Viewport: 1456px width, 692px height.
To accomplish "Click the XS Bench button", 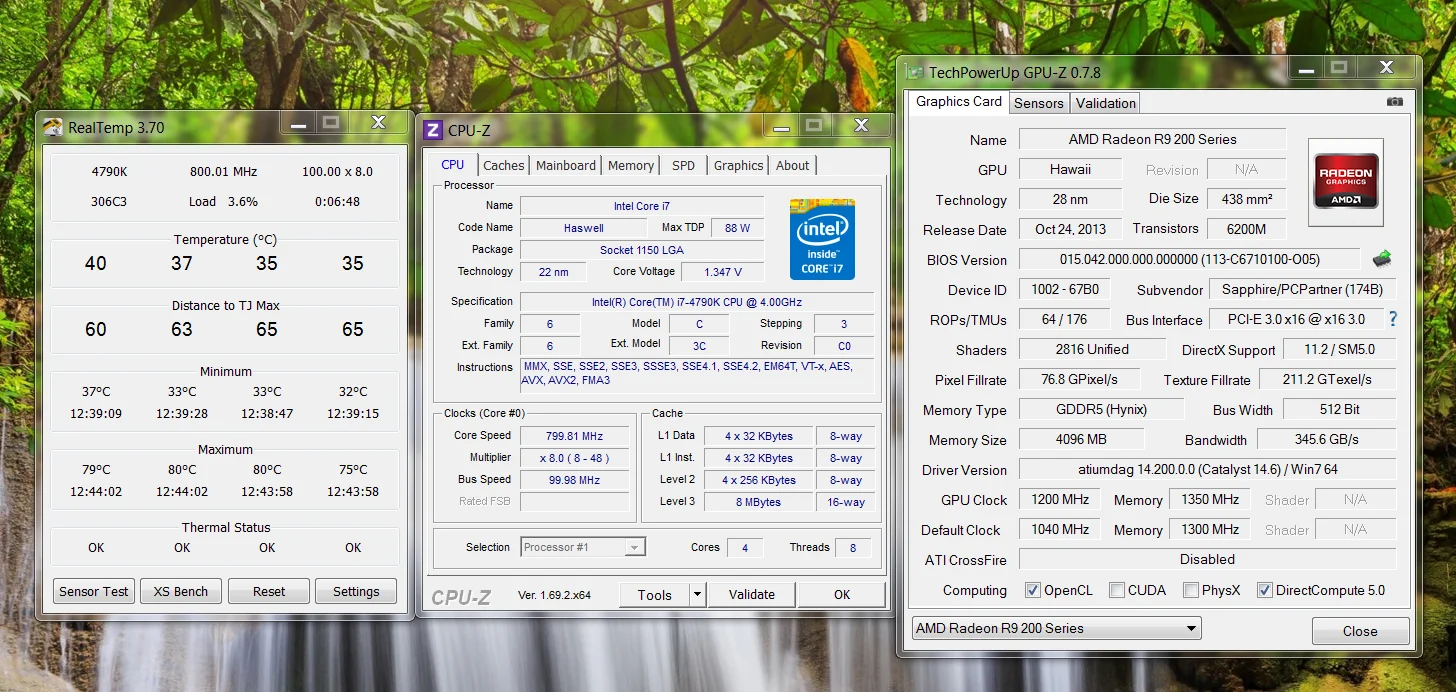I will (x=181, y=591).
